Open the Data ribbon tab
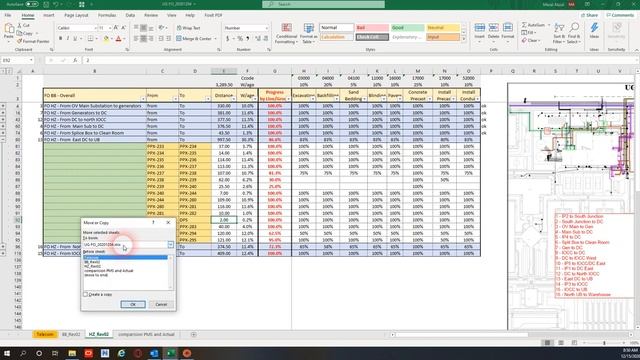The height and width of the screenshot is (360, 640). coord(130,15)
